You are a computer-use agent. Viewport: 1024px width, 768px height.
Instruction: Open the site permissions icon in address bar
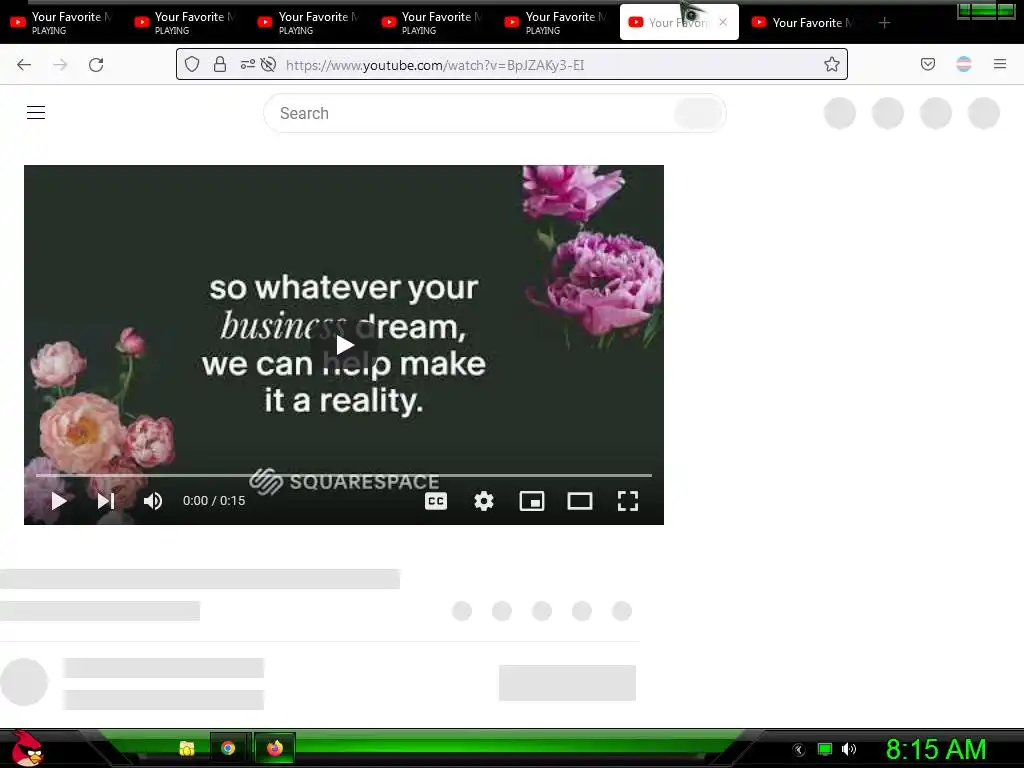point(248,64)
